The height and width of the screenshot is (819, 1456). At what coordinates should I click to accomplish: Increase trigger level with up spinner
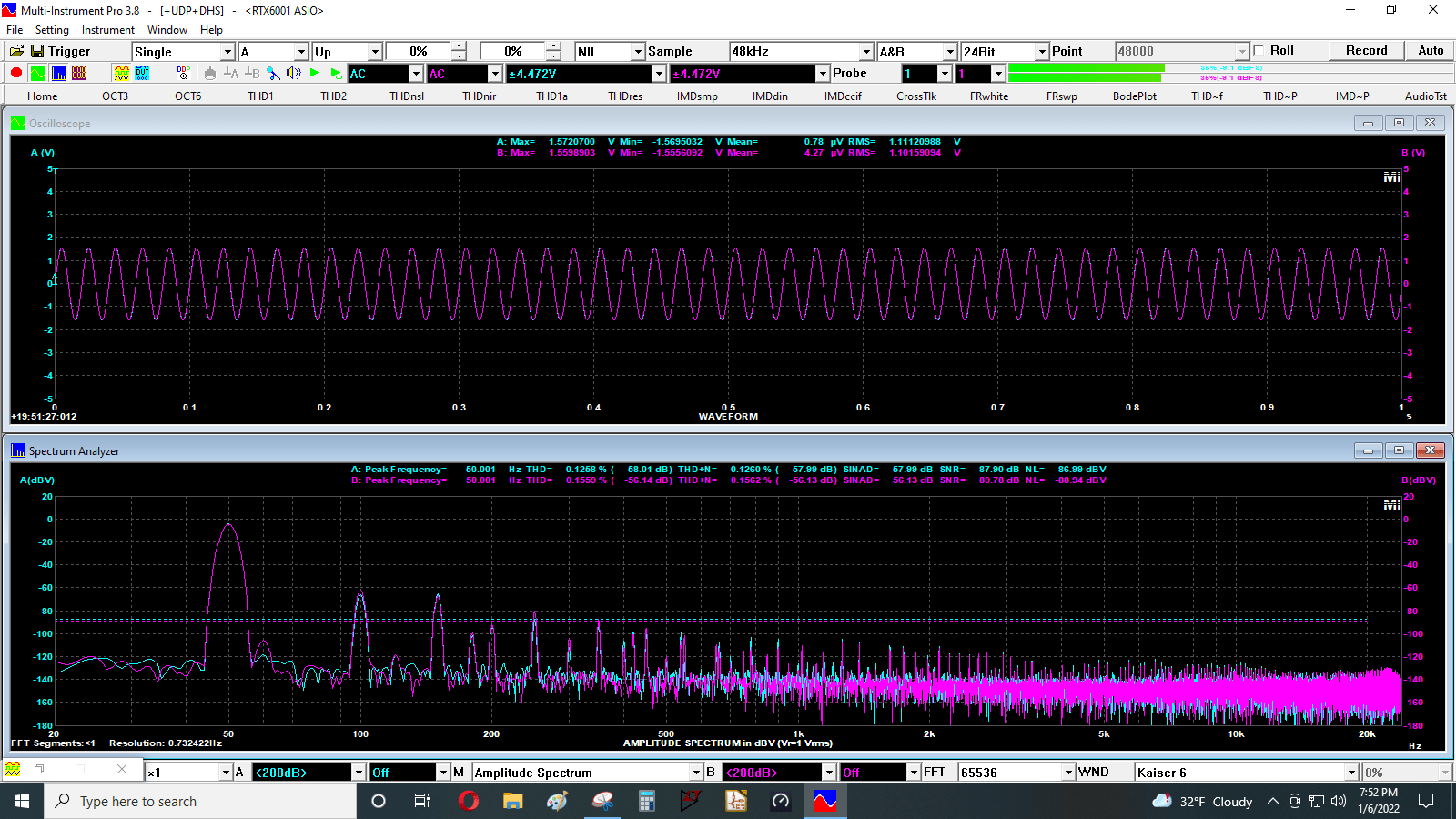click(459, 46)
